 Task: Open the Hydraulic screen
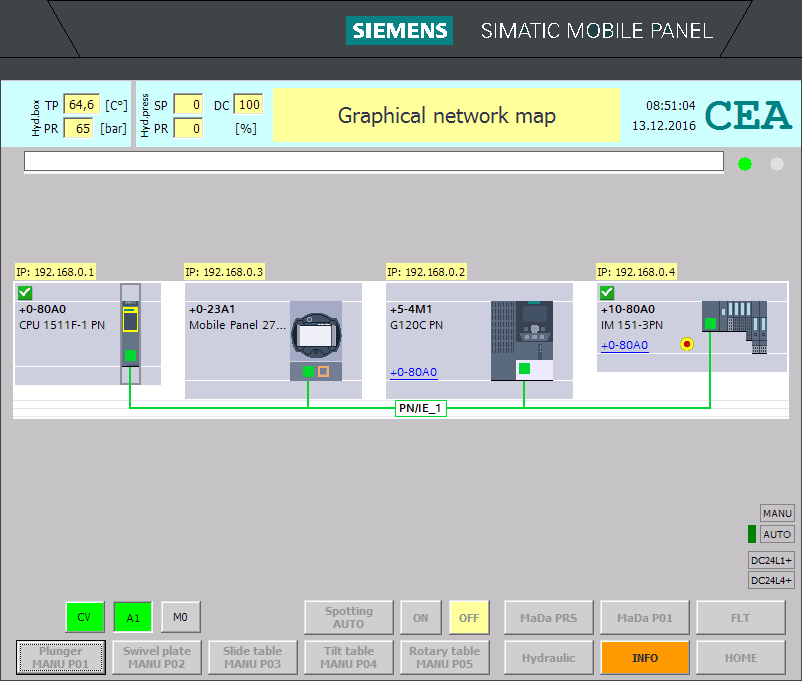pos(548,657)
